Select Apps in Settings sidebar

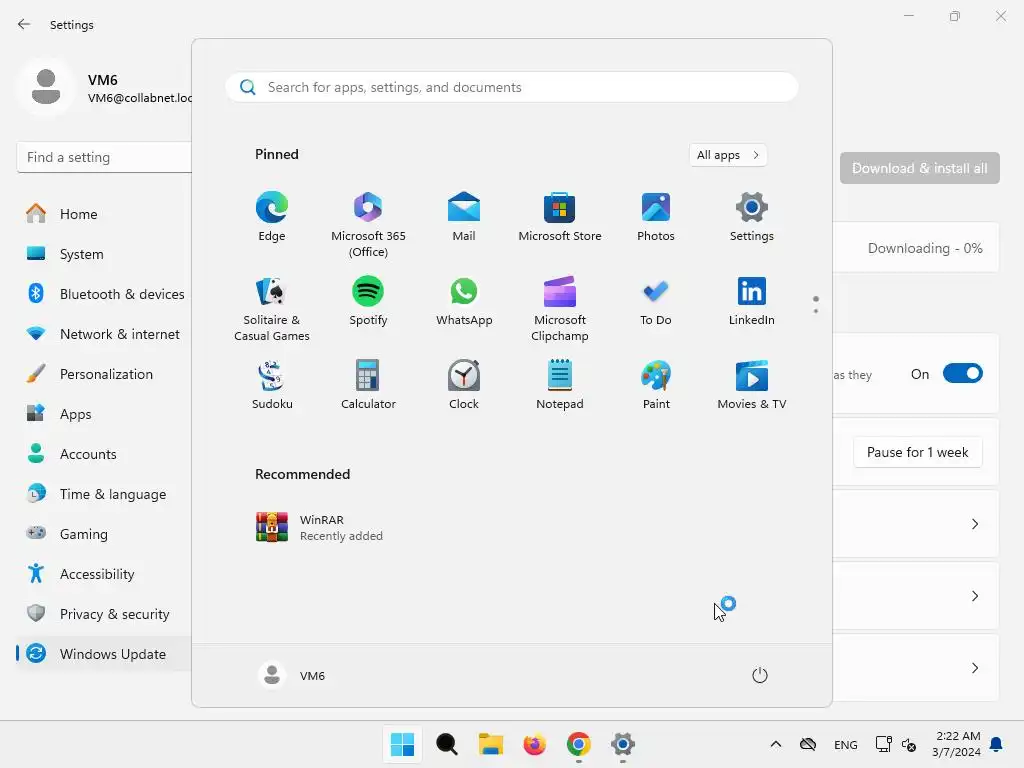click(104, 414)
